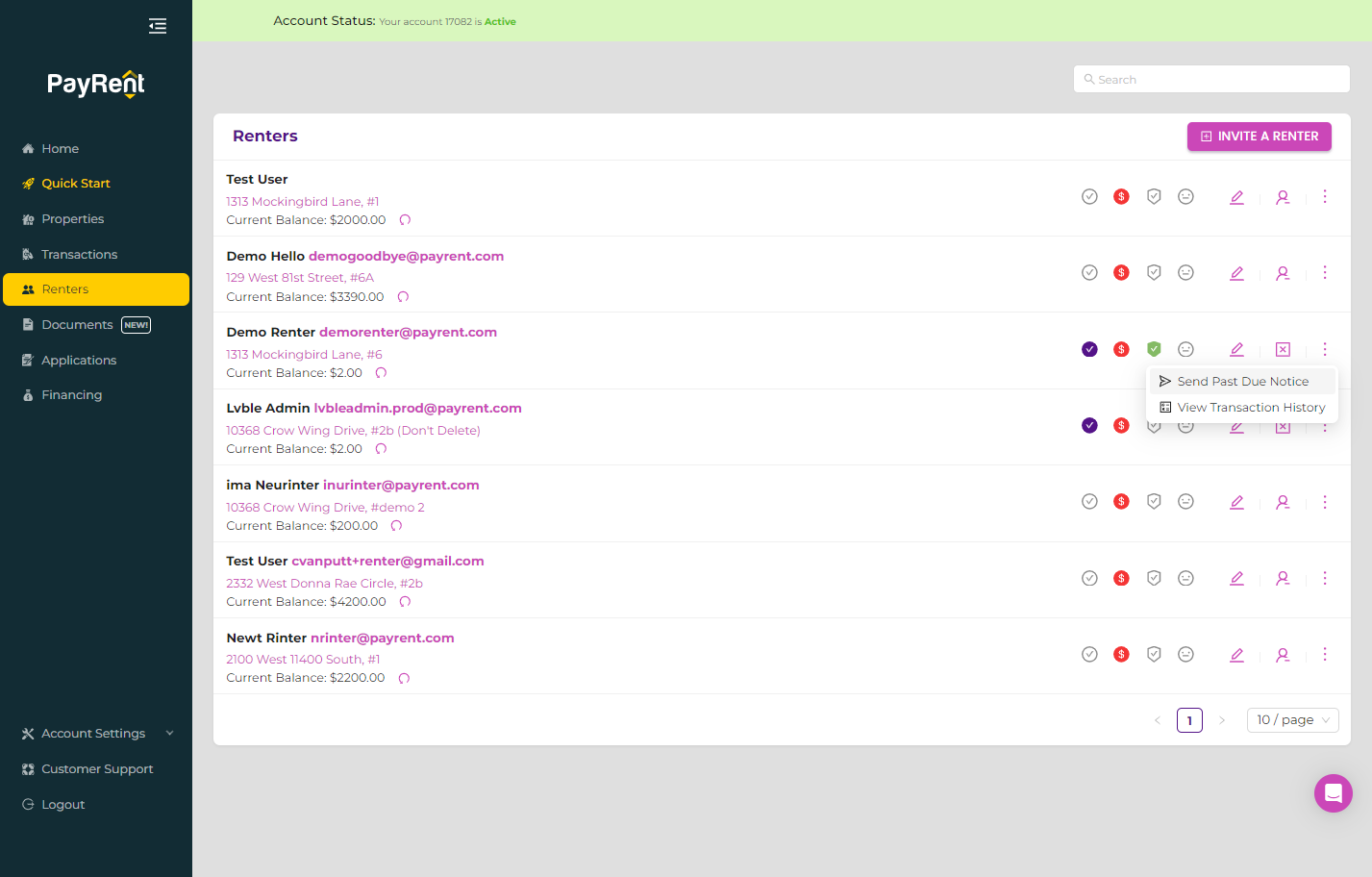This screenshot has width=1372, height=877.
Task: Click the person icon for Newt Rinter
Action: coord(1283,655)
